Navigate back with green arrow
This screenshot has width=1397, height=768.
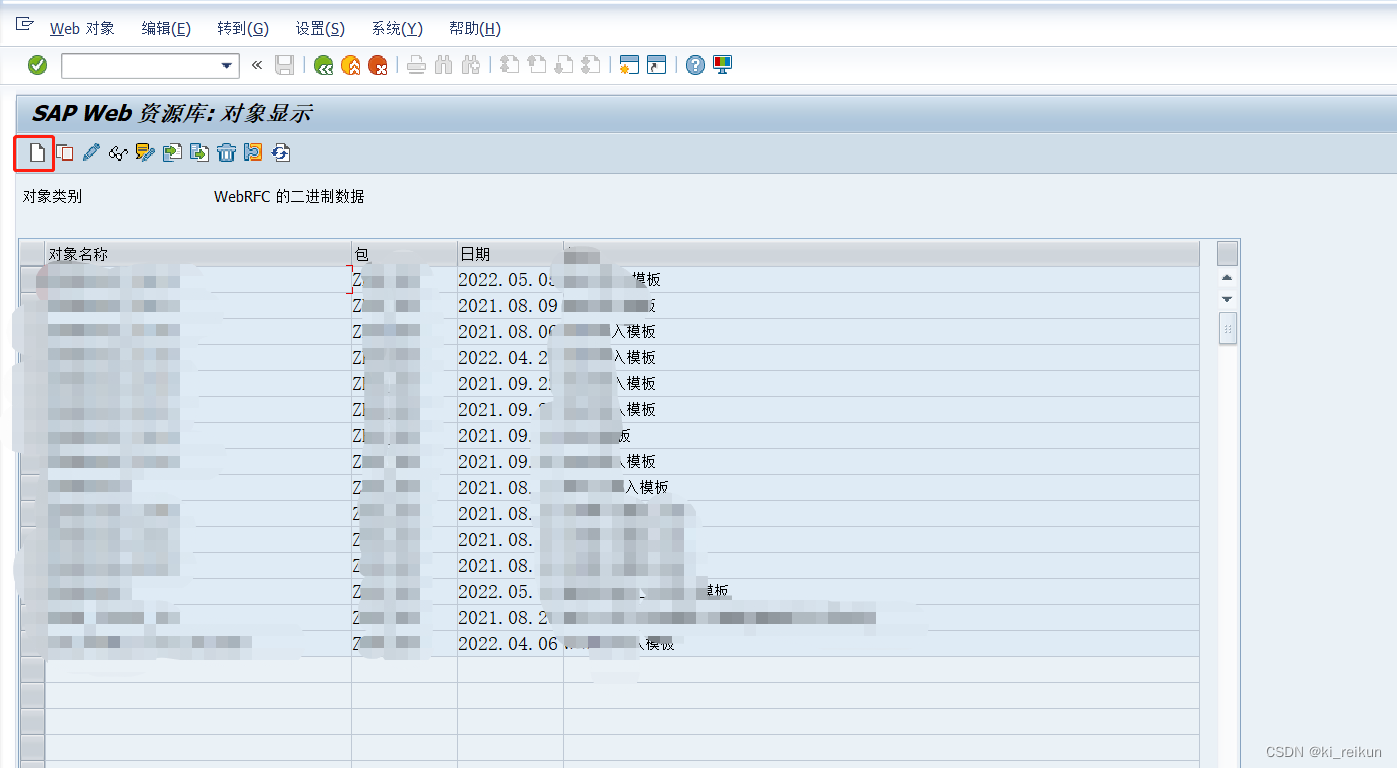click(322, 64)
